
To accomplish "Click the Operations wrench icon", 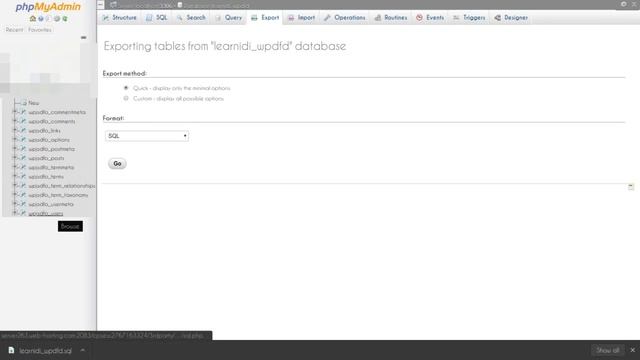I will click(327, 18).
